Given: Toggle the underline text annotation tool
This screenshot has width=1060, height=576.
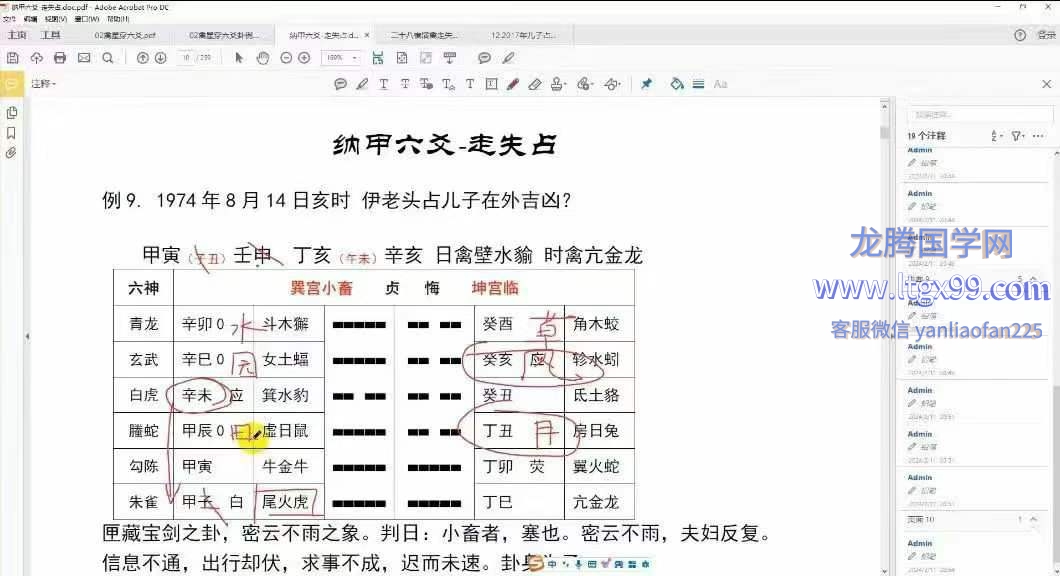Looking at the screenshot, I should [x=383, y=84].
